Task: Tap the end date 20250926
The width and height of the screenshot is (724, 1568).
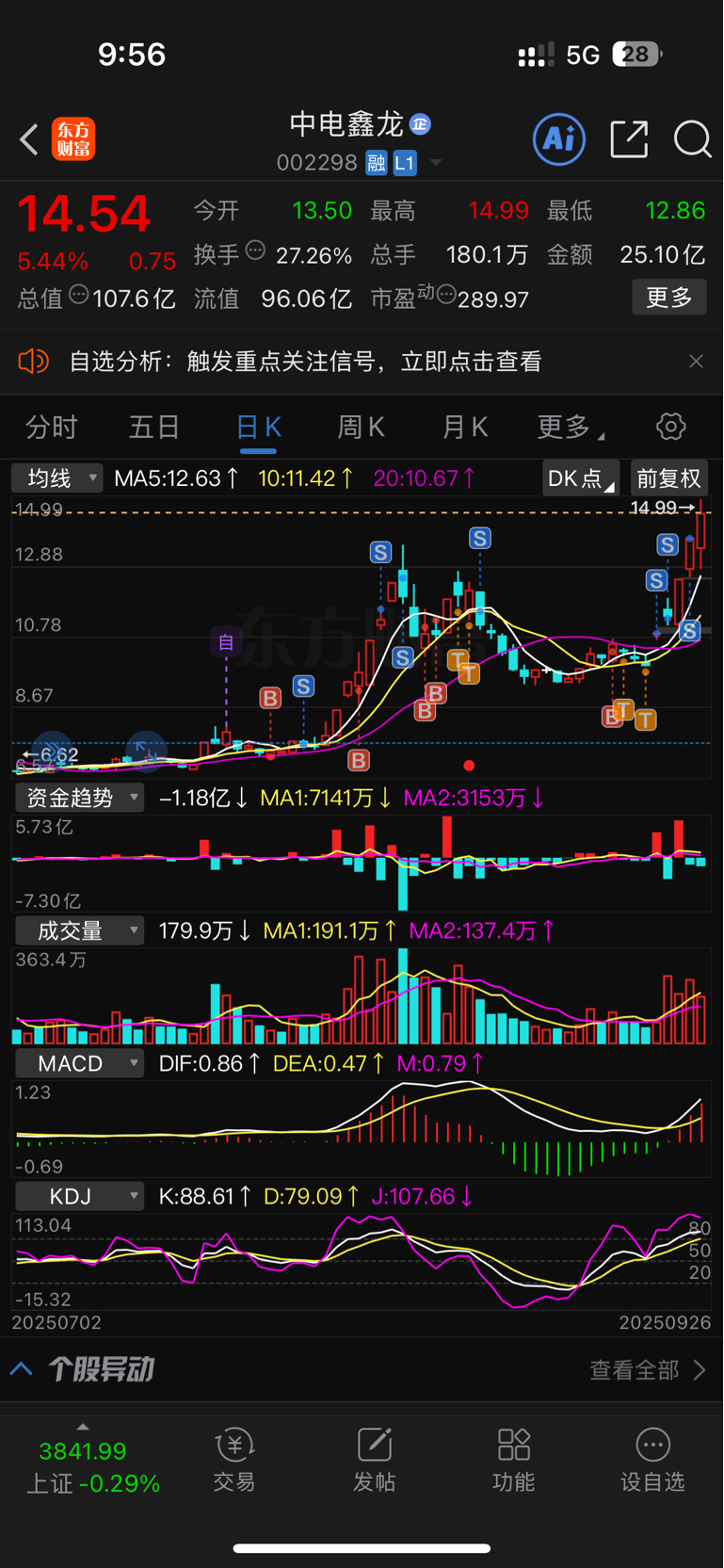Action: click(665, 1322)
